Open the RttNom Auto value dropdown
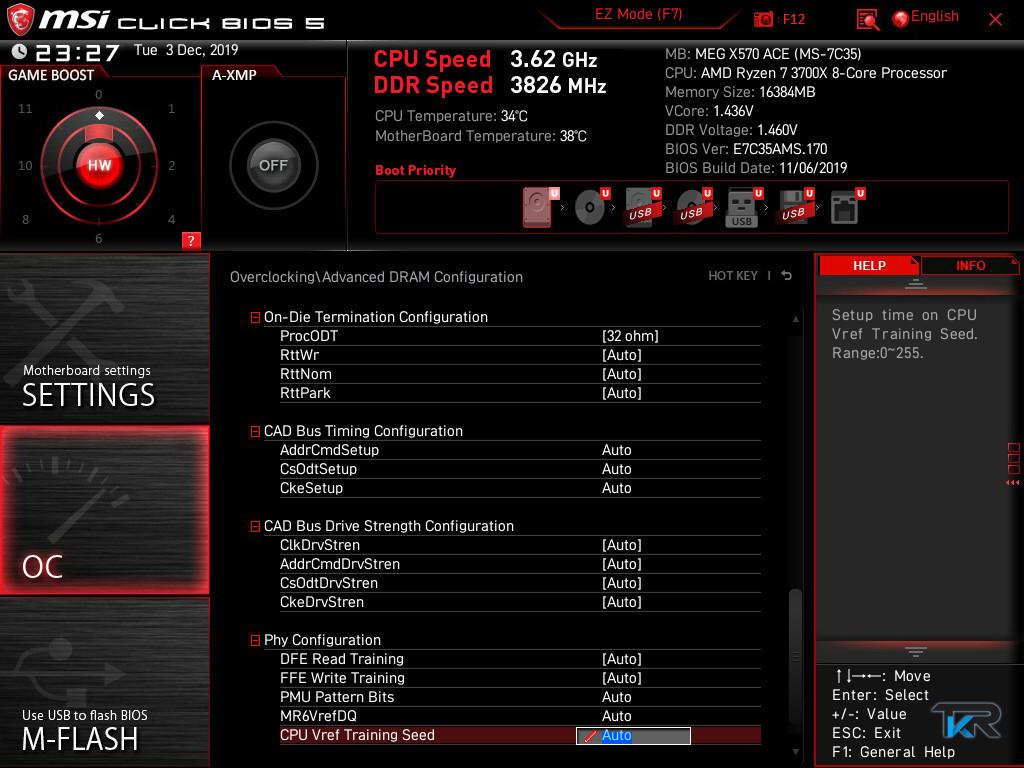1024x768 pixels. tap(622, 374)
